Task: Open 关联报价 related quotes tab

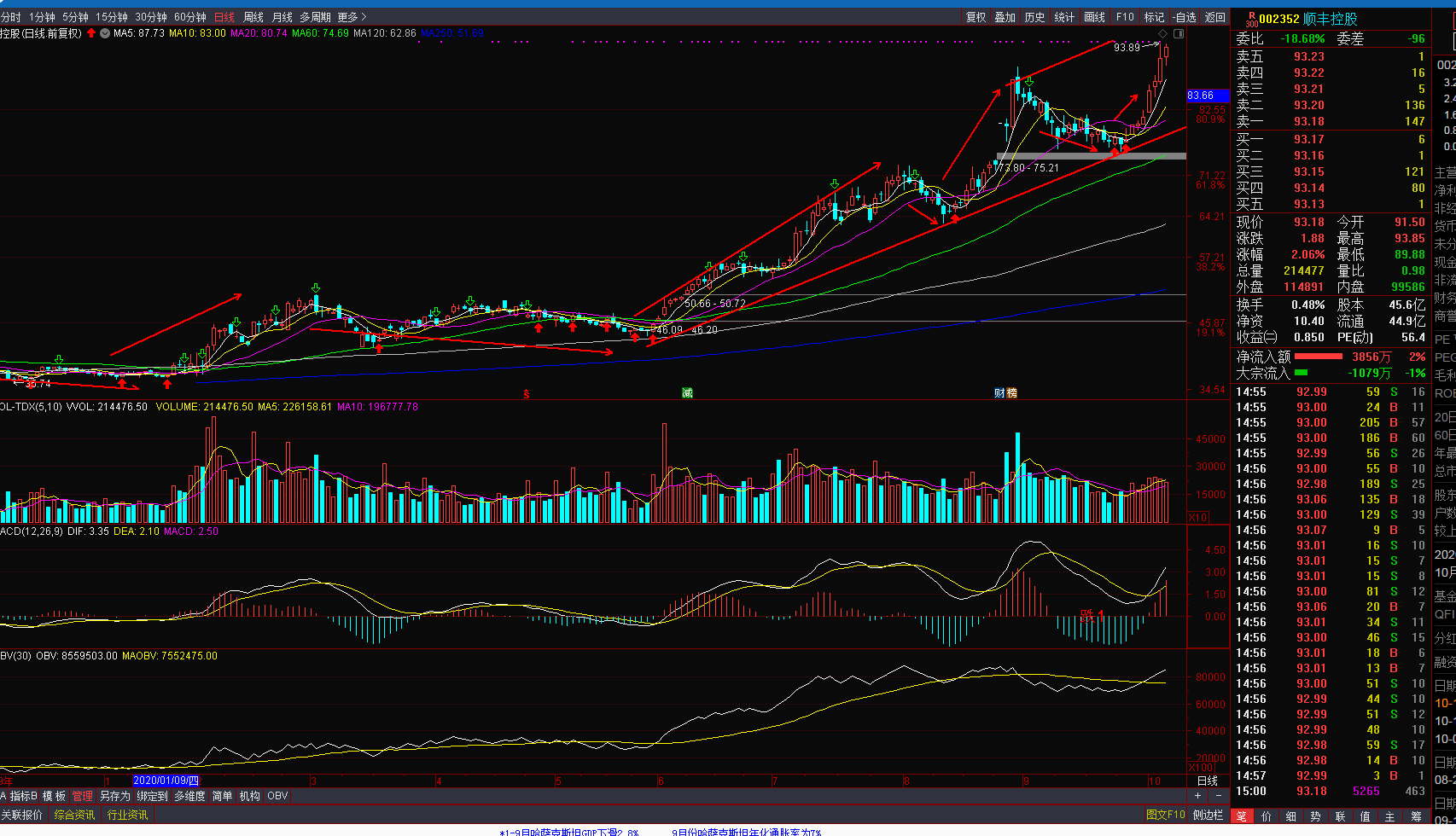Action: [x=22, y=815]
